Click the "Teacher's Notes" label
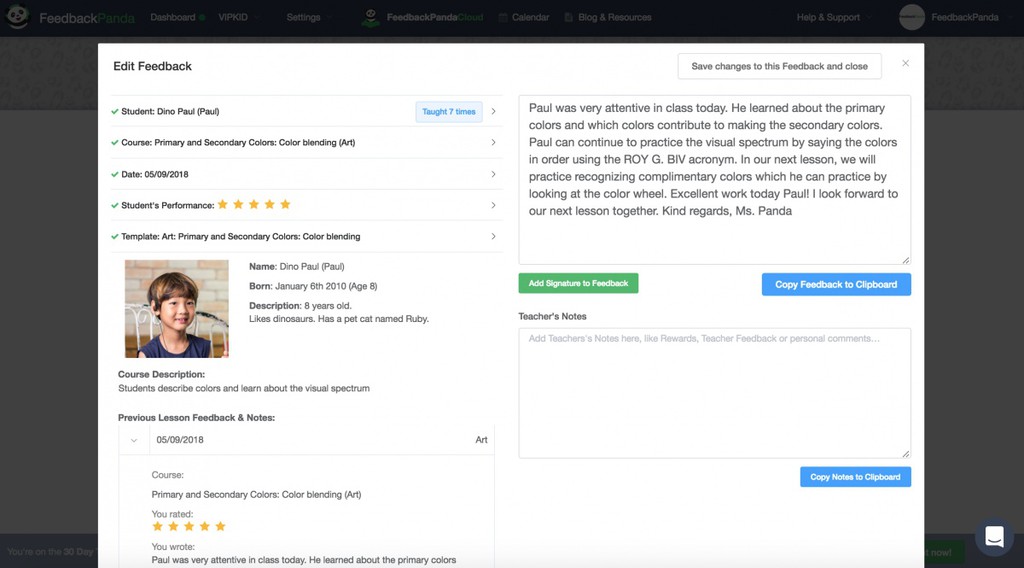This screenshot has height=568, width=1024. coord(552,317)
